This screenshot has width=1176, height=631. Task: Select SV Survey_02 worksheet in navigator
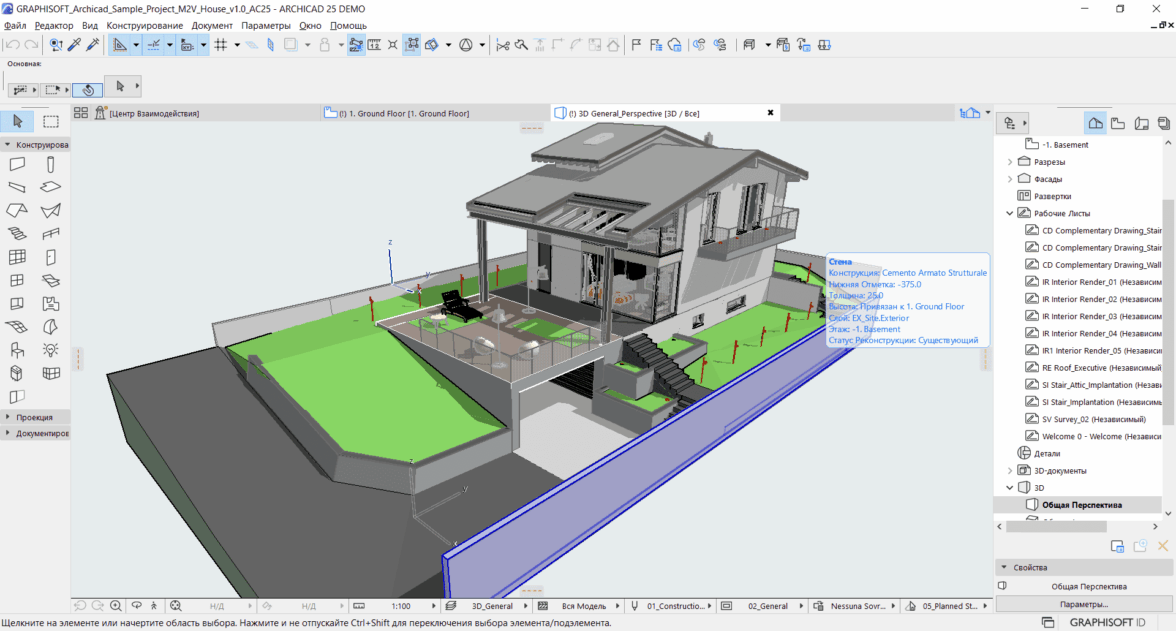[1093, 419]
